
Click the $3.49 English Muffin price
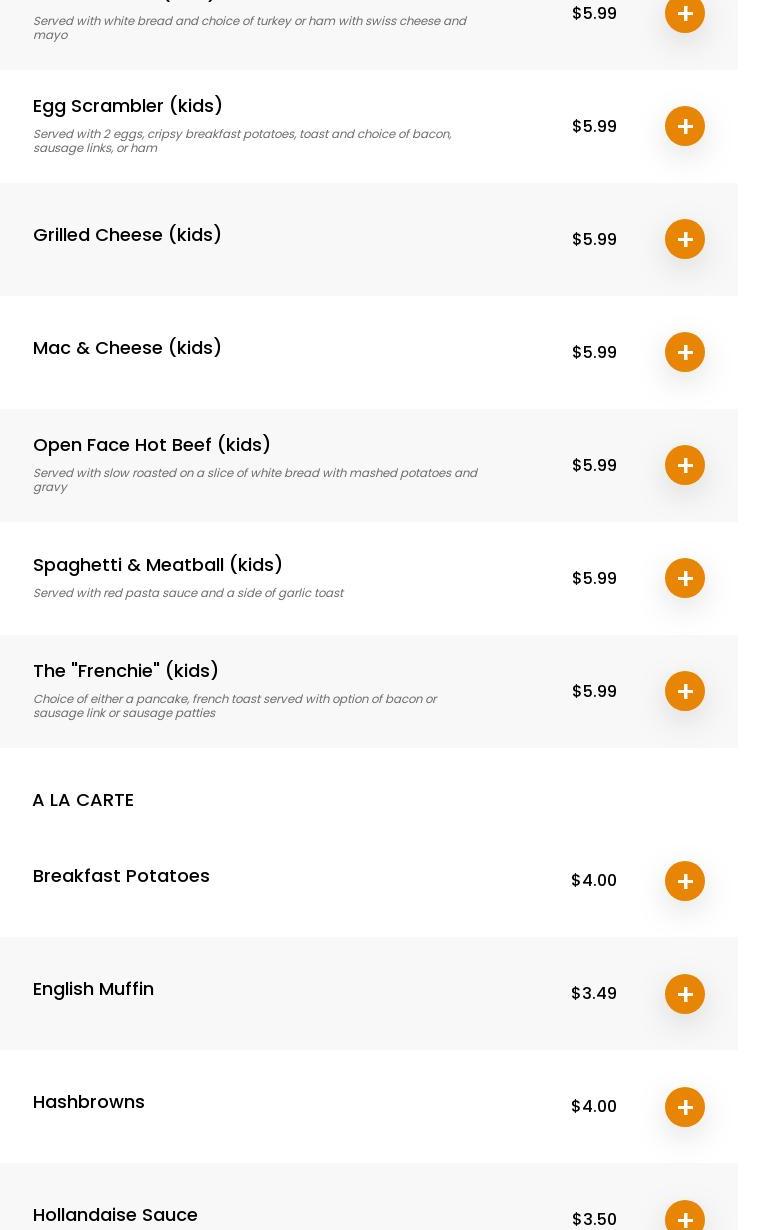(x=594, y=994)
